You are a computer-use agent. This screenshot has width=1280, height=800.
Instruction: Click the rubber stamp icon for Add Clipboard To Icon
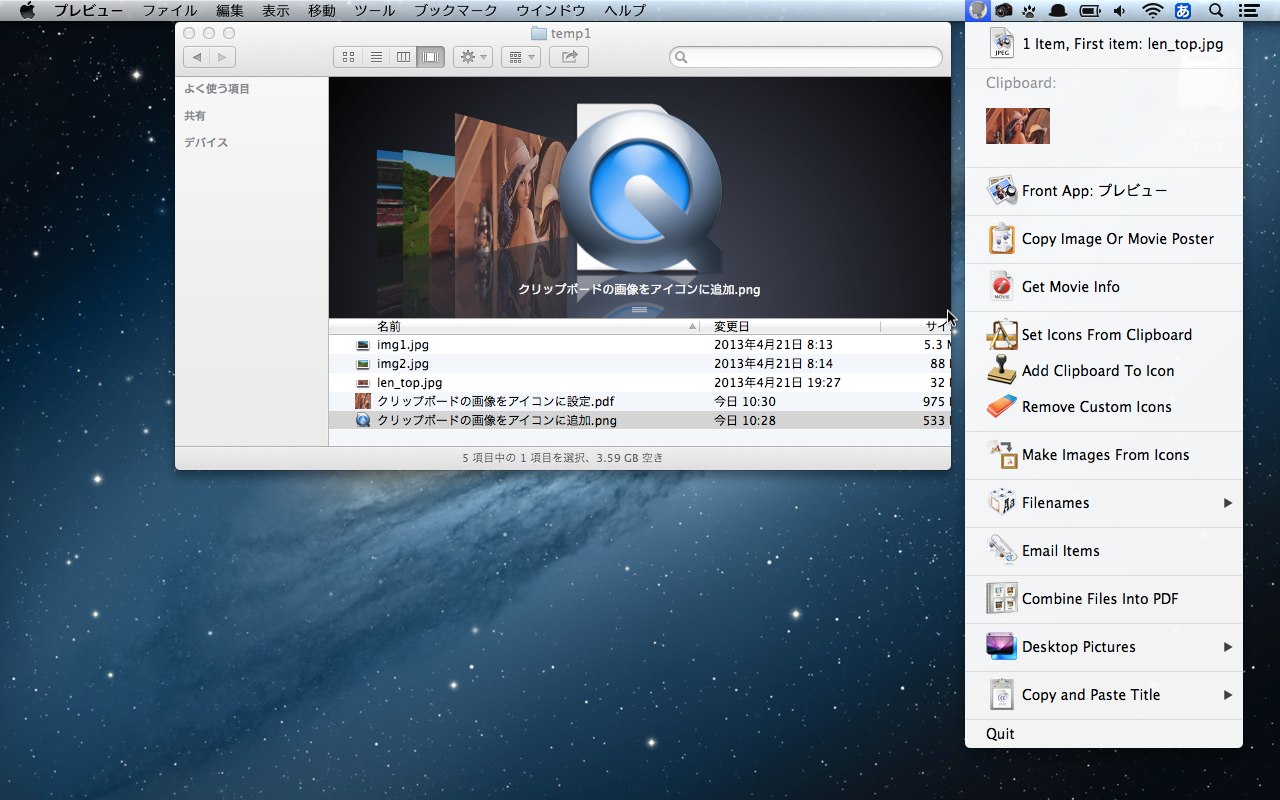tap(1001, 371)
